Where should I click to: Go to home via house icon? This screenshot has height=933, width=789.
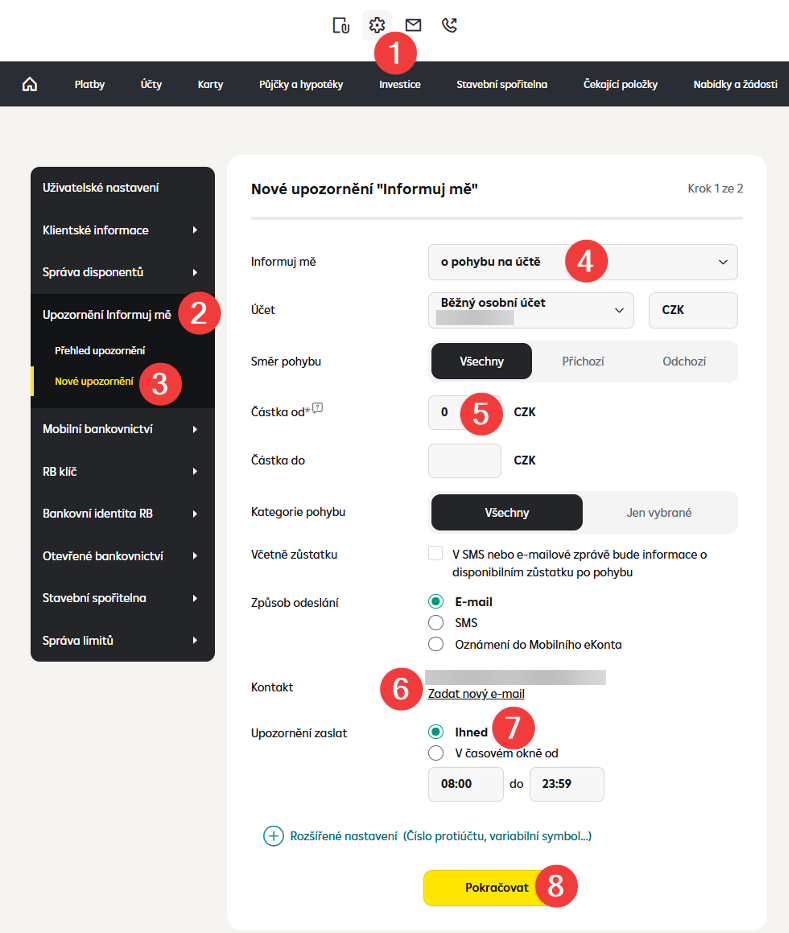click(x=29, y=85)
